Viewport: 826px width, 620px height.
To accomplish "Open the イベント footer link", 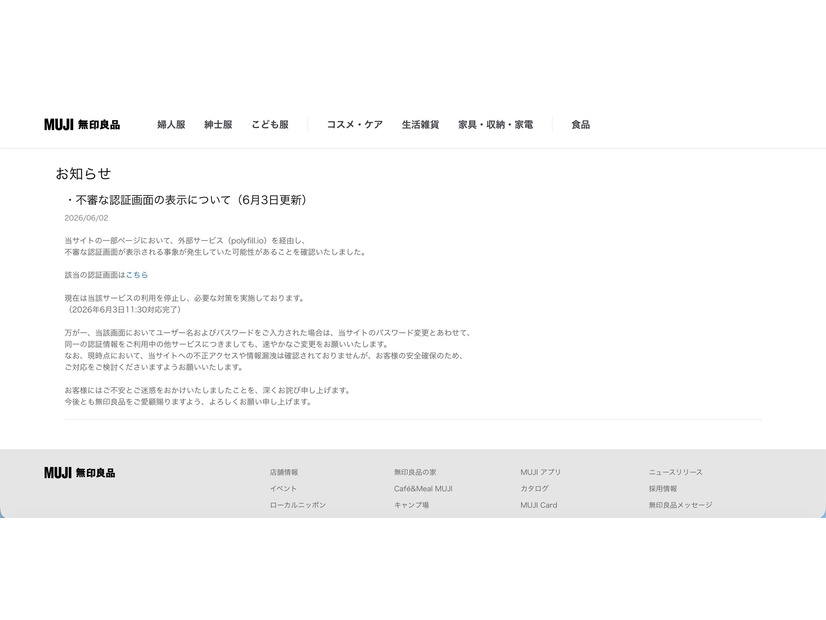I will [x=283, y=489].
